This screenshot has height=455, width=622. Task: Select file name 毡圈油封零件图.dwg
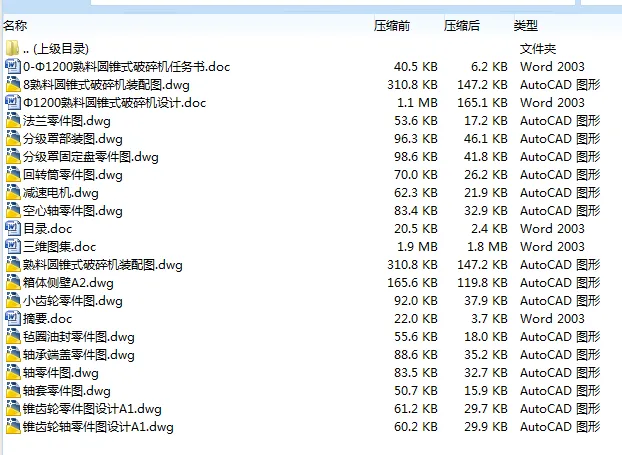(x=79, y=337)
